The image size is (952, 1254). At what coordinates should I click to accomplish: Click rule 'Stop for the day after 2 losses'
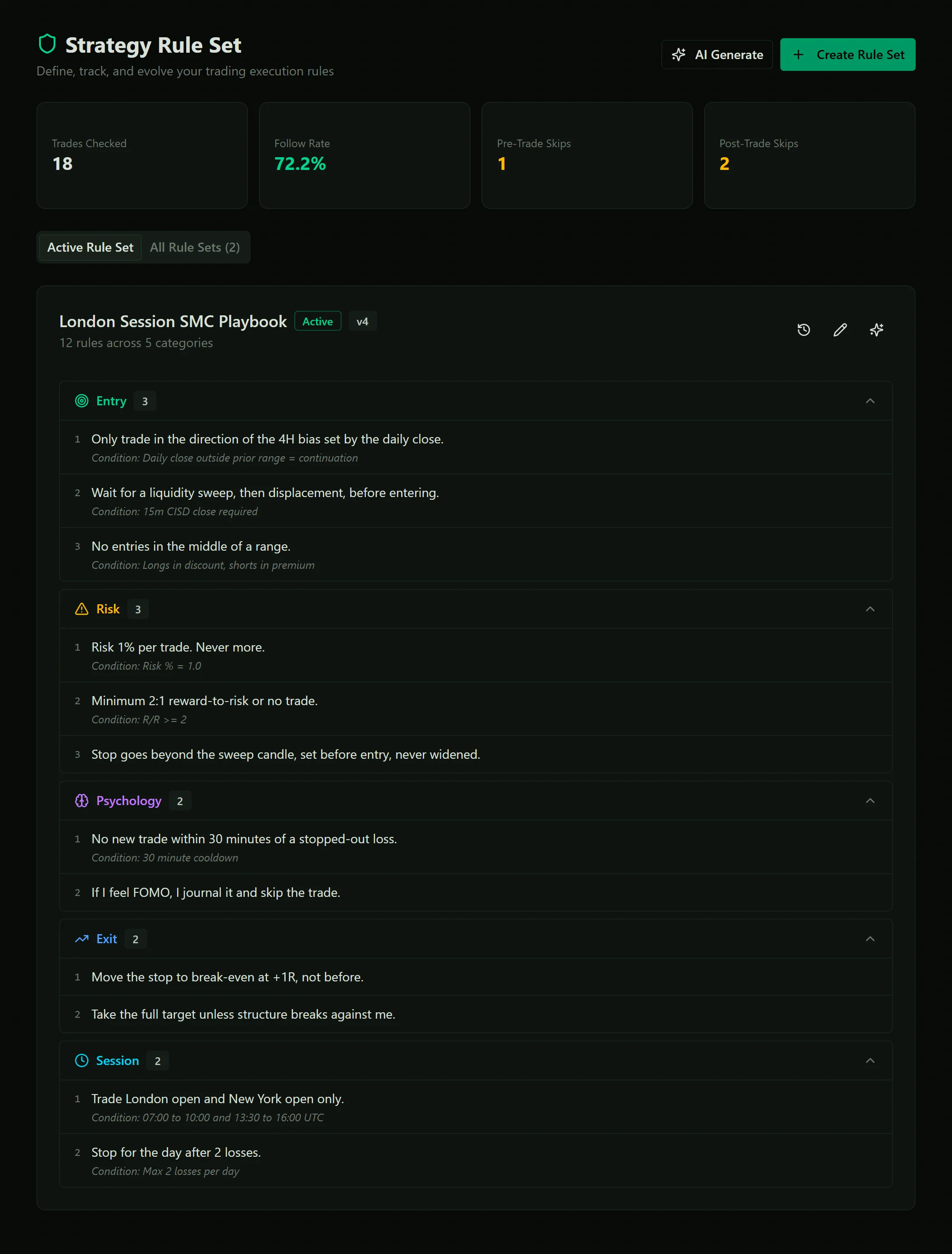click(x=476, y=1160)
